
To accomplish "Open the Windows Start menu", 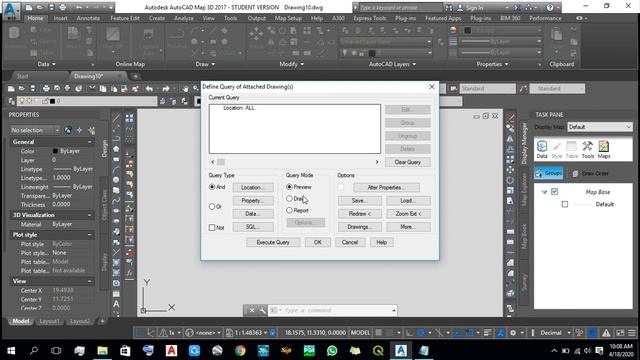I will [11, 351].
